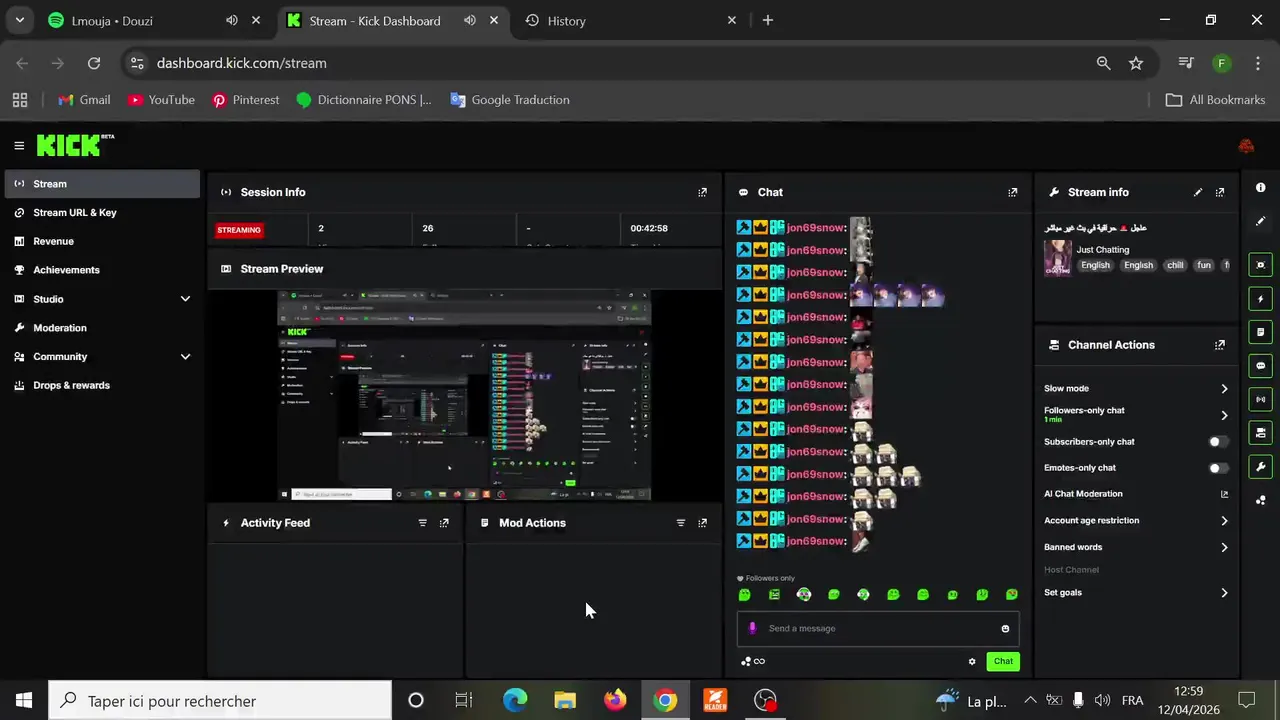
Task: Toggle Stream info panel via wrench icon
Action: click(x=1260, y=467)
